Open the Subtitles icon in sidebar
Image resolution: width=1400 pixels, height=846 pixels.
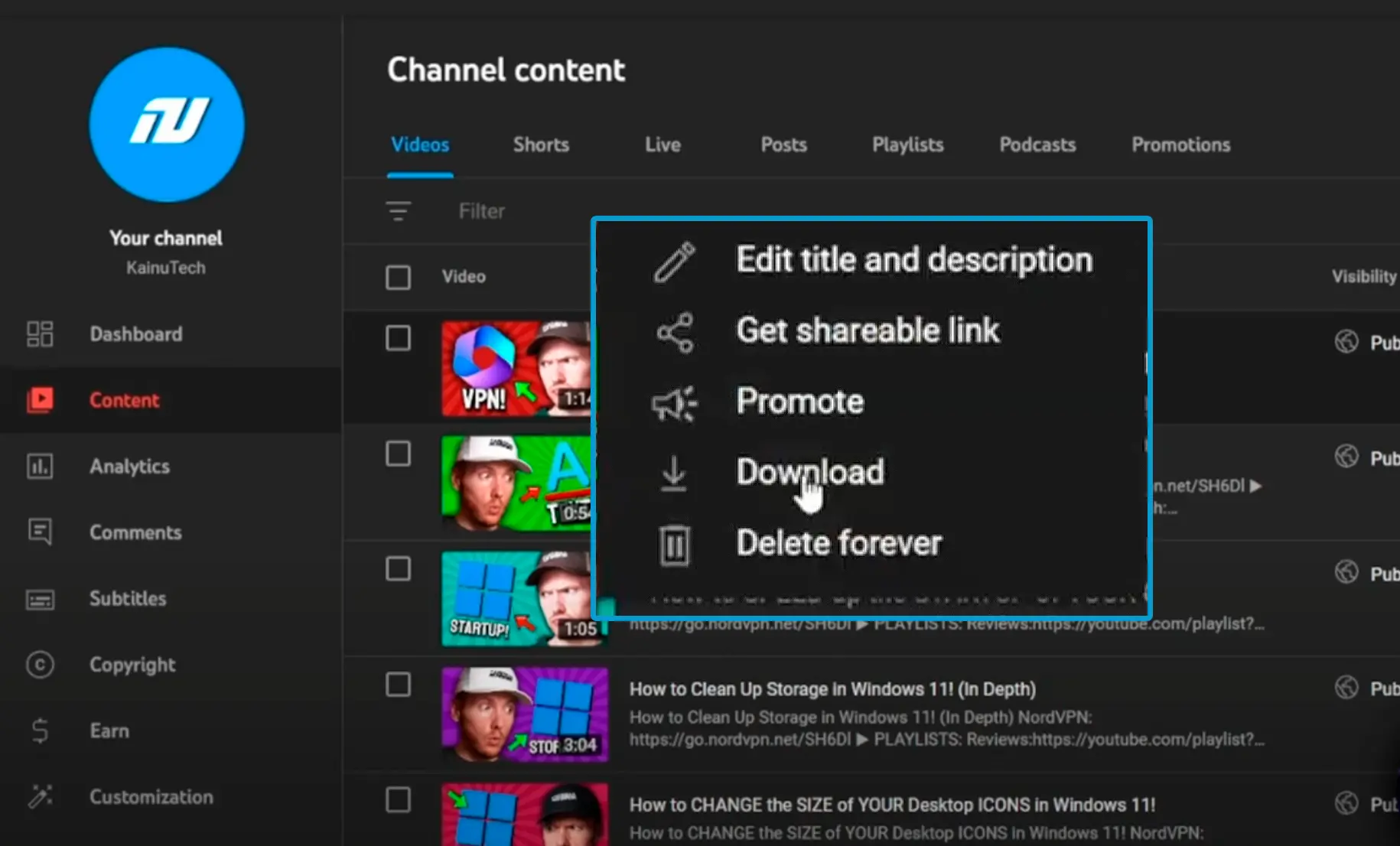tap(40, 599)
